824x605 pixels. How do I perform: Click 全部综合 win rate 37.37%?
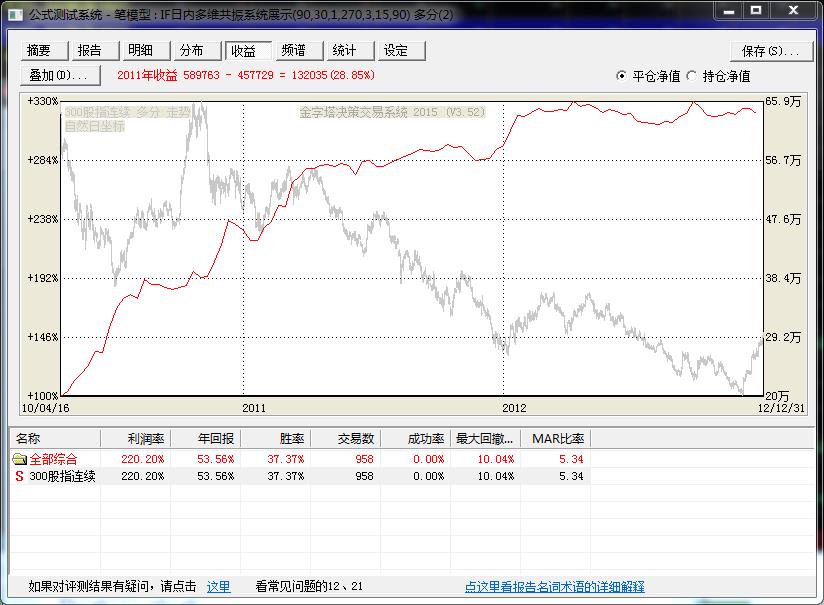click(x=285, y=459)
